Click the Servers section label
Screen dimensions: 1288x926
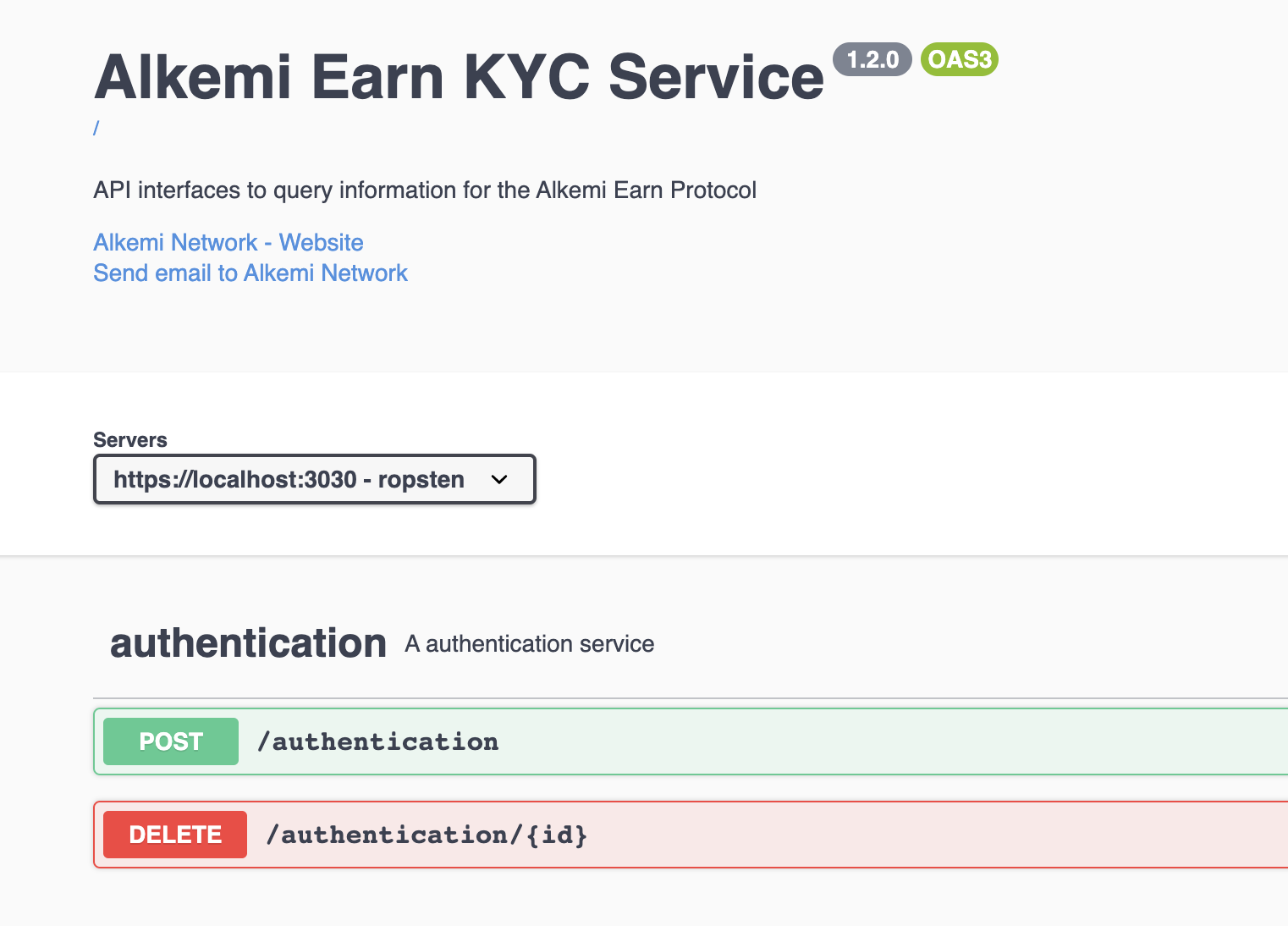pyautogui.click(x=130, y=439)
